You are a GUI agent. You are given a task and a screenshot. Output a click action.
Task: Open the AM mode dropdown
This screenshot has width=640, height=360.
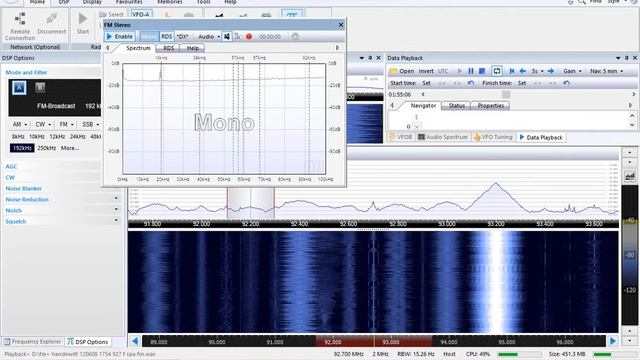(x=19, y=124)
